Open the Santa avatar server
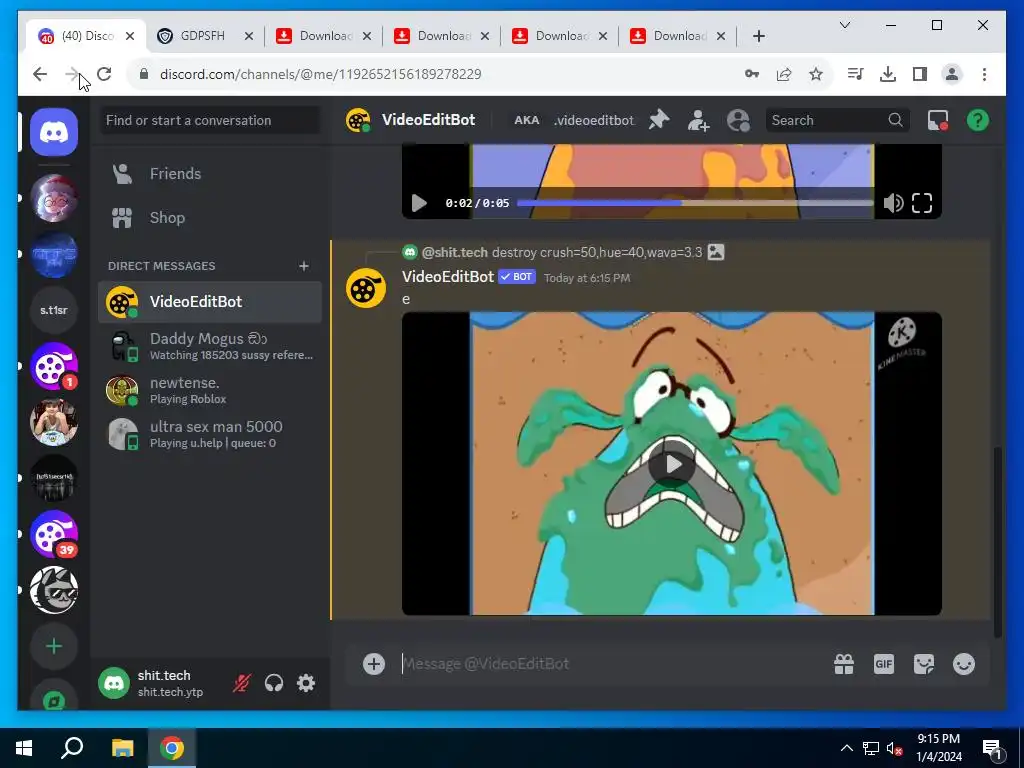Image resolution: width=1024 pixels, height=768 pixels. [54, 198]
